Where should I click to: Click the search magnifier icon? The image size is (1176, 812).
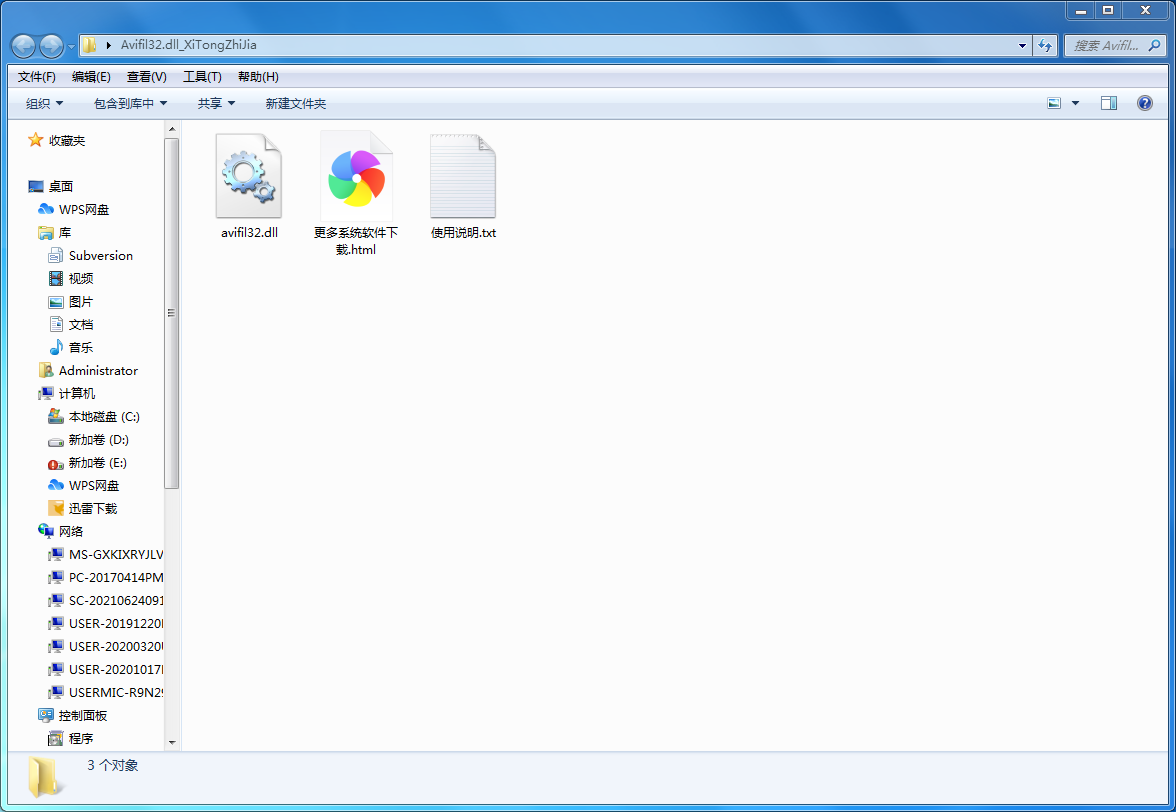(x=1154, y=45)
